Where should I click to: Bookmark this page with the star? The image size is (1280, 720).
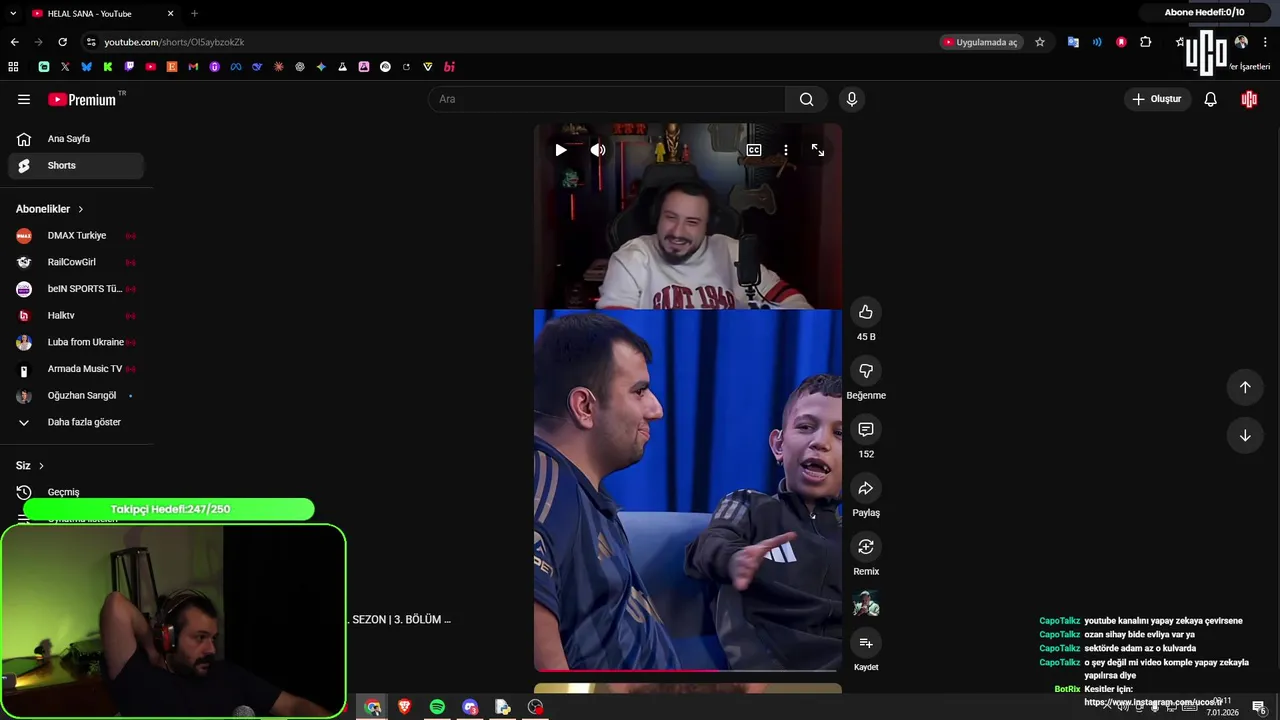[x=1040, y=42]
